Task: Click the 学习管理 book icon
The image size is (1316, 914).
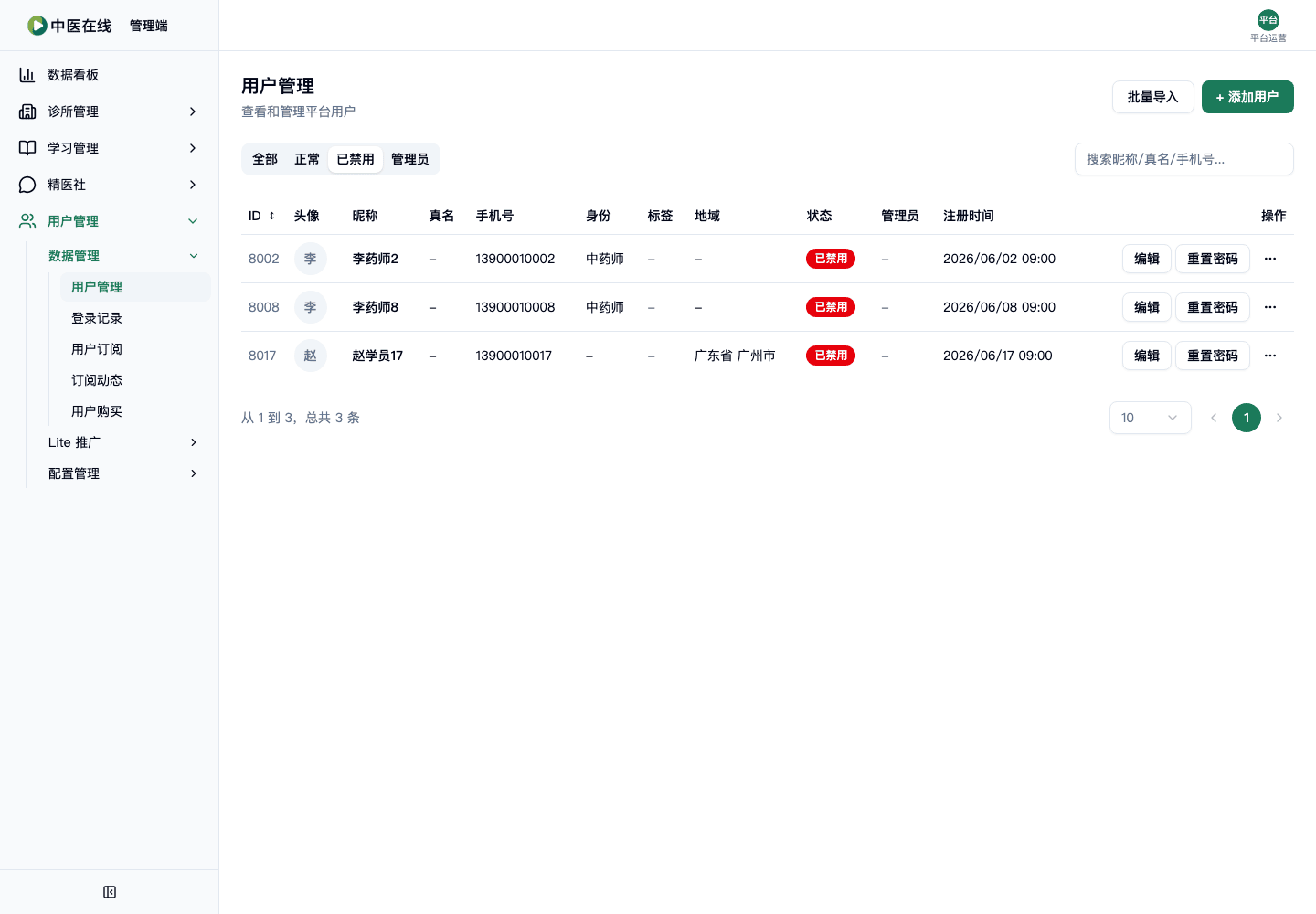Action: 27,148
